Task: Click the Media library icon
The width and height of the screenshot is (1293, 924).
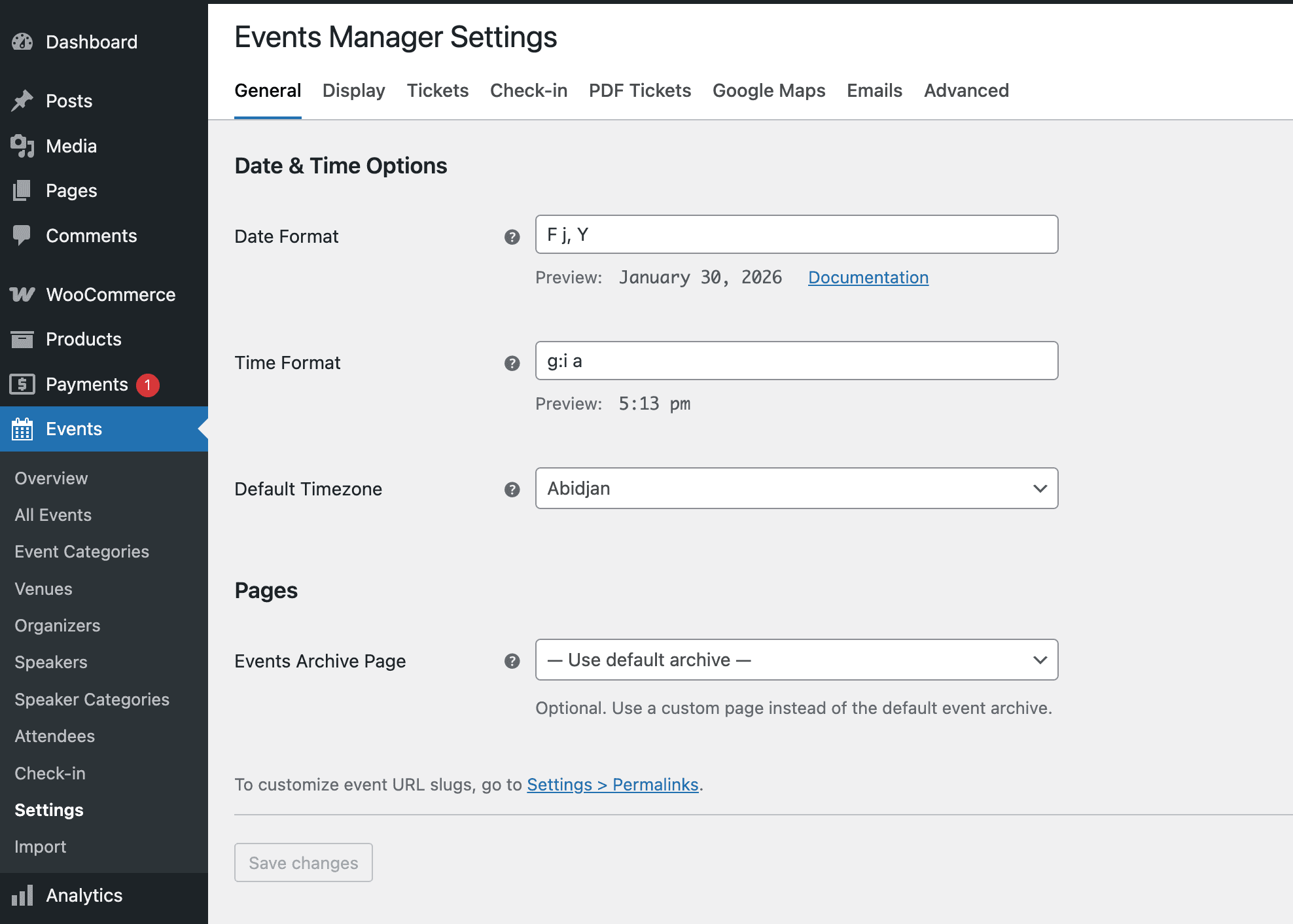Action: point(22,146)
